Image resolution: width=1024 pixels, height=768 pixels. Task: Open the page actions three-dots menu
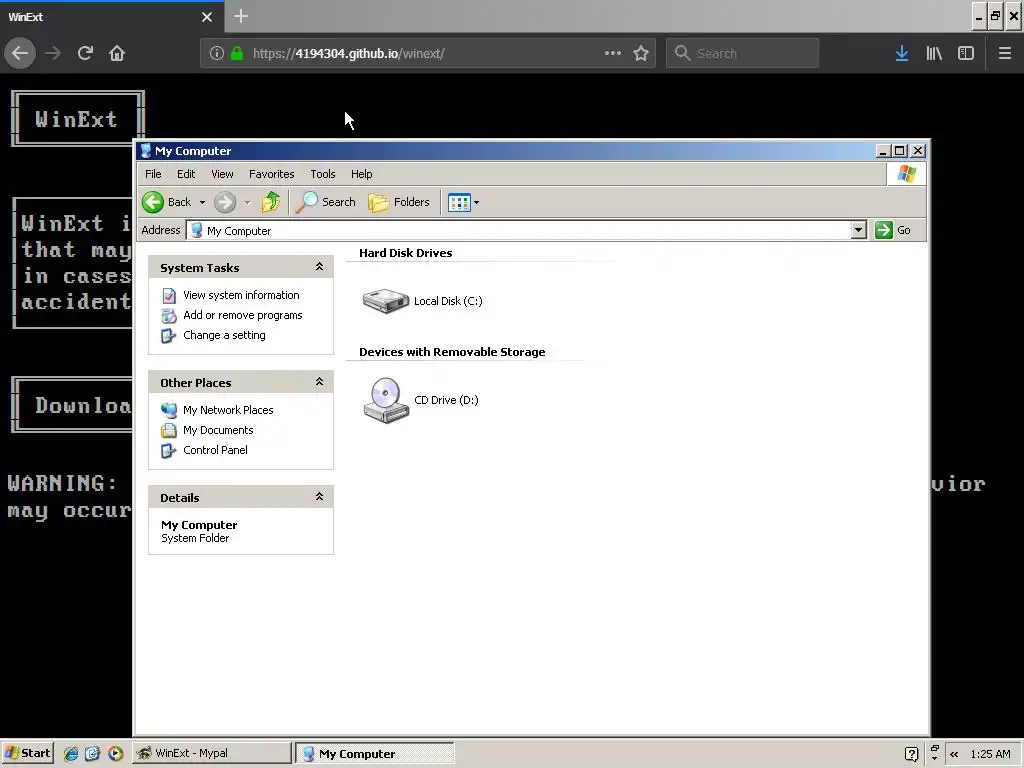tap(613, 53)
